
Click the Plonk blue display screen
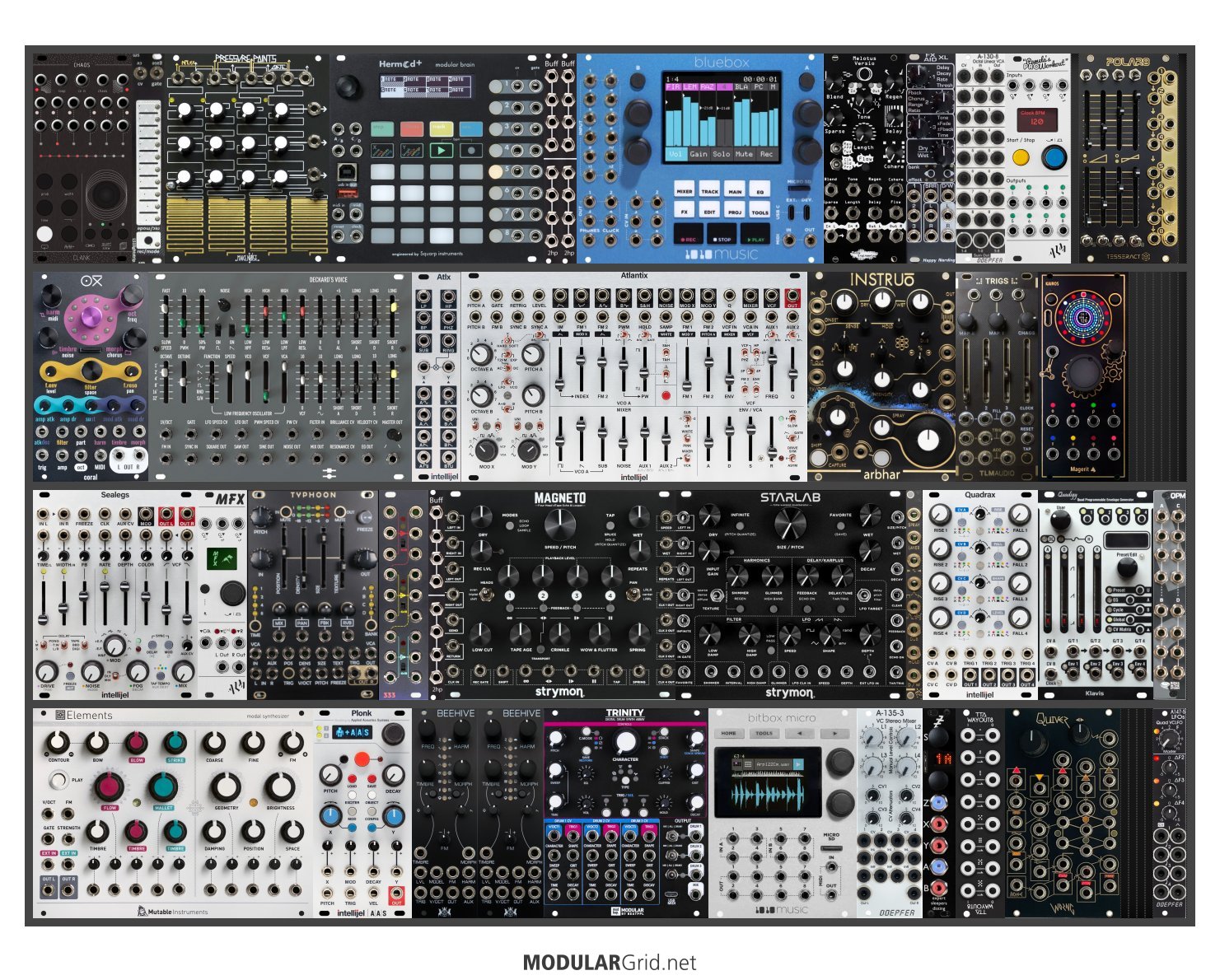(352, 732)
